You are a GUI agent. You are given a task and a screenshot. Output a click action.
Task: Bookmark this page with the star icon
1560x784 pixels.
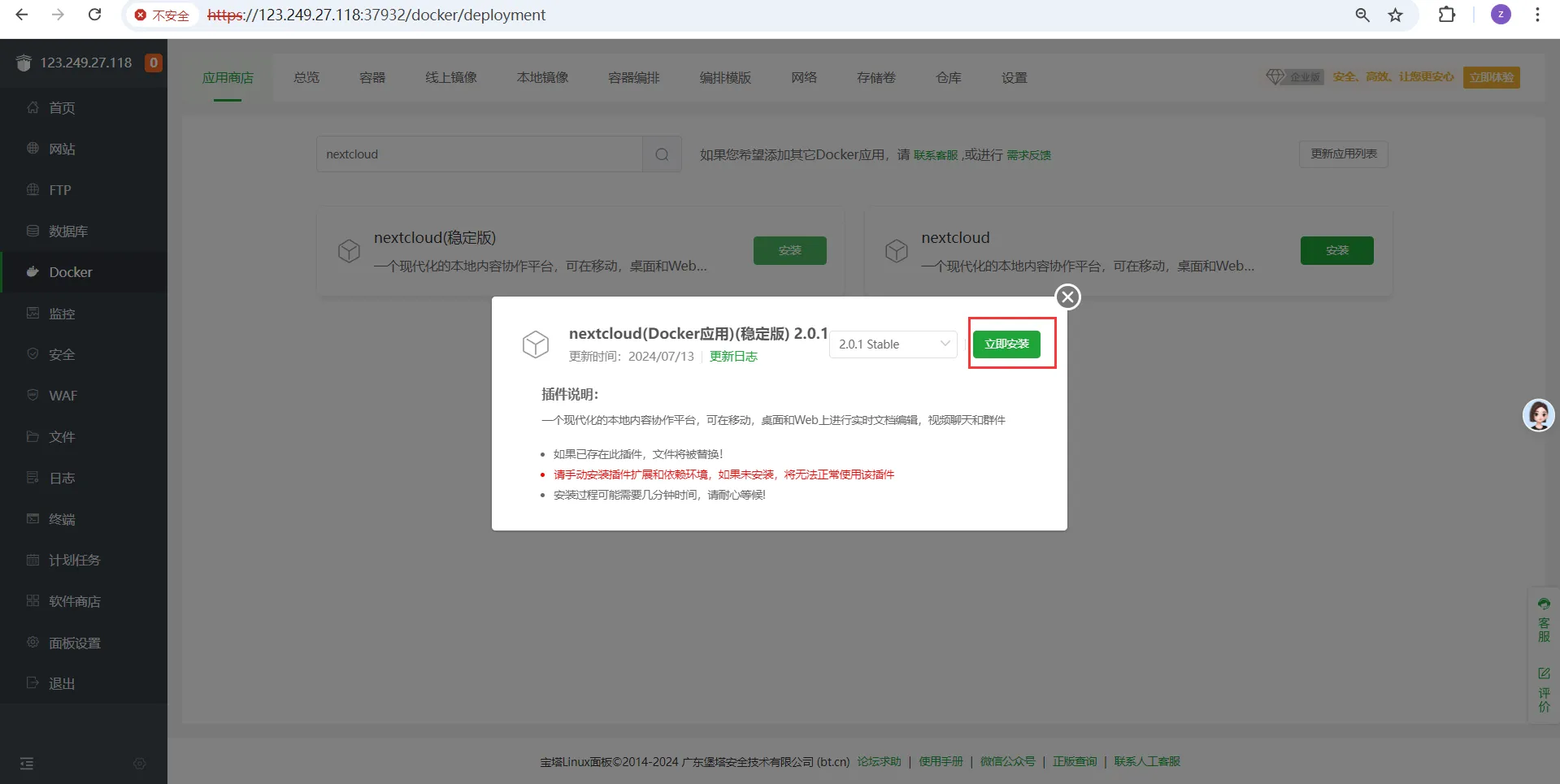(x=1396, y=15)
